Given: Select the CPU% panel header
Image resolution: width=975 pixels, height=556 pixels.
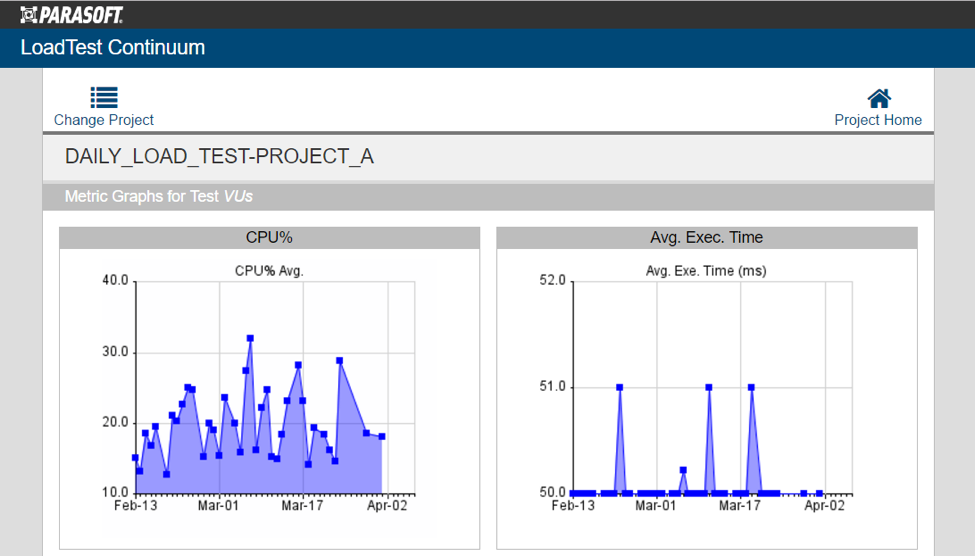Looking at the screenshot, I should coord(269,238).
